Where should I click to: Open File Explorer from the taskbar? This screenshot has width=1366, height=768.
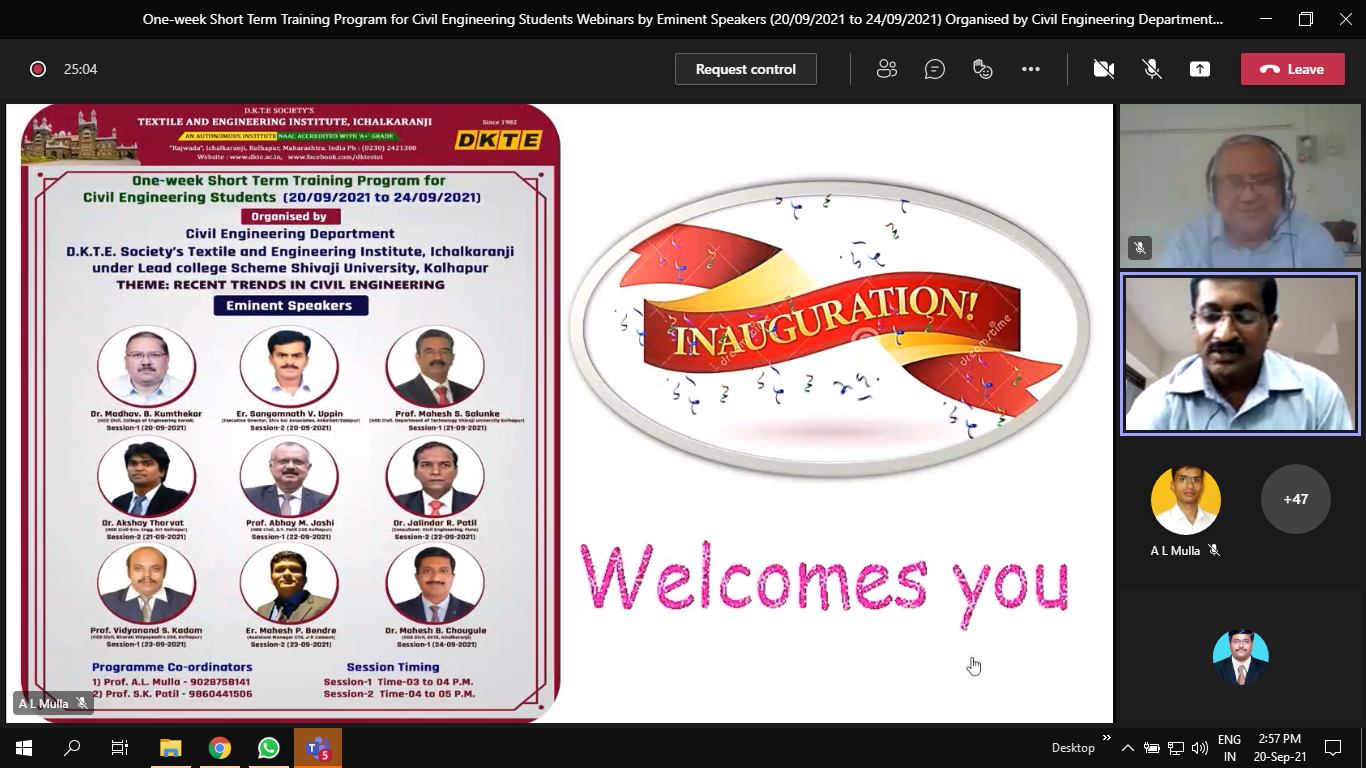click(x=170, y=747)
